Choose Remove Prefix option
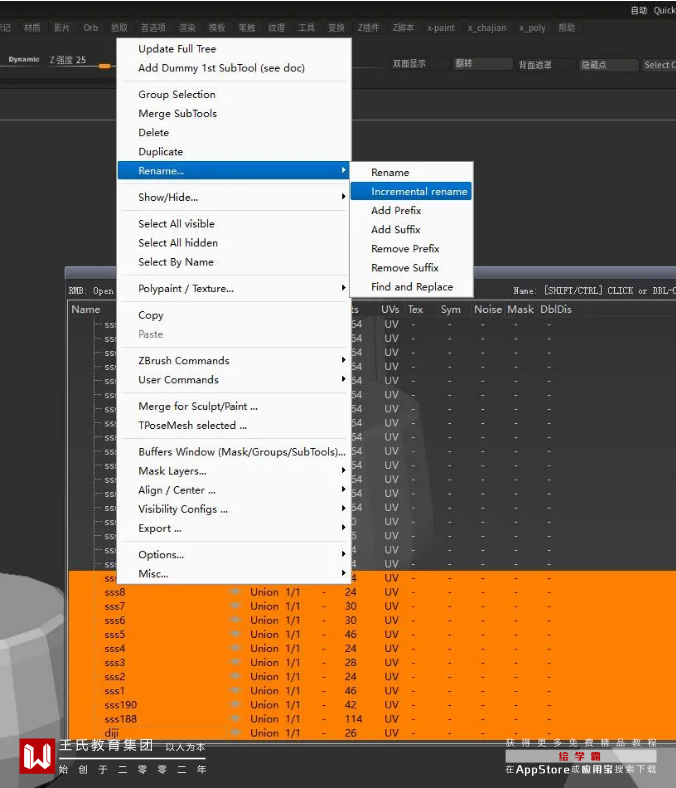Screen dimensions: 676x788 tap(411, 249)
